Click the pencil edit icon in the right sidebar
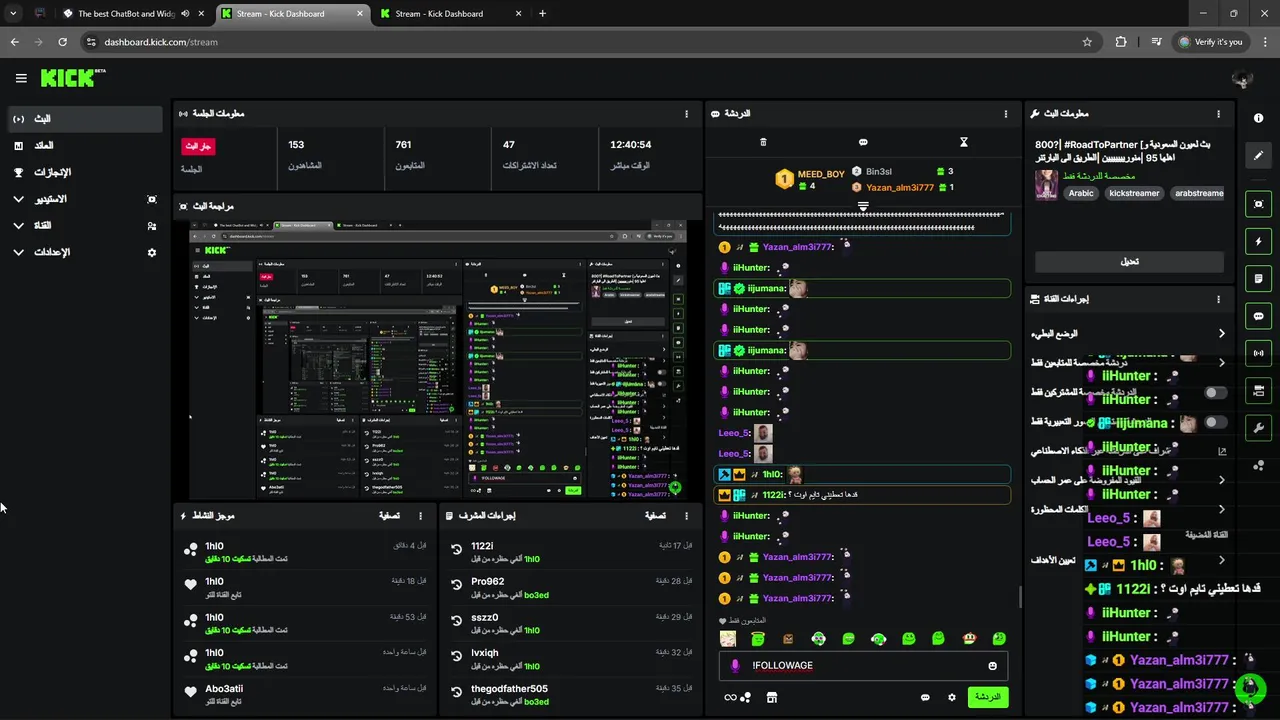 pyautogui.click(x=1258, y=155)
